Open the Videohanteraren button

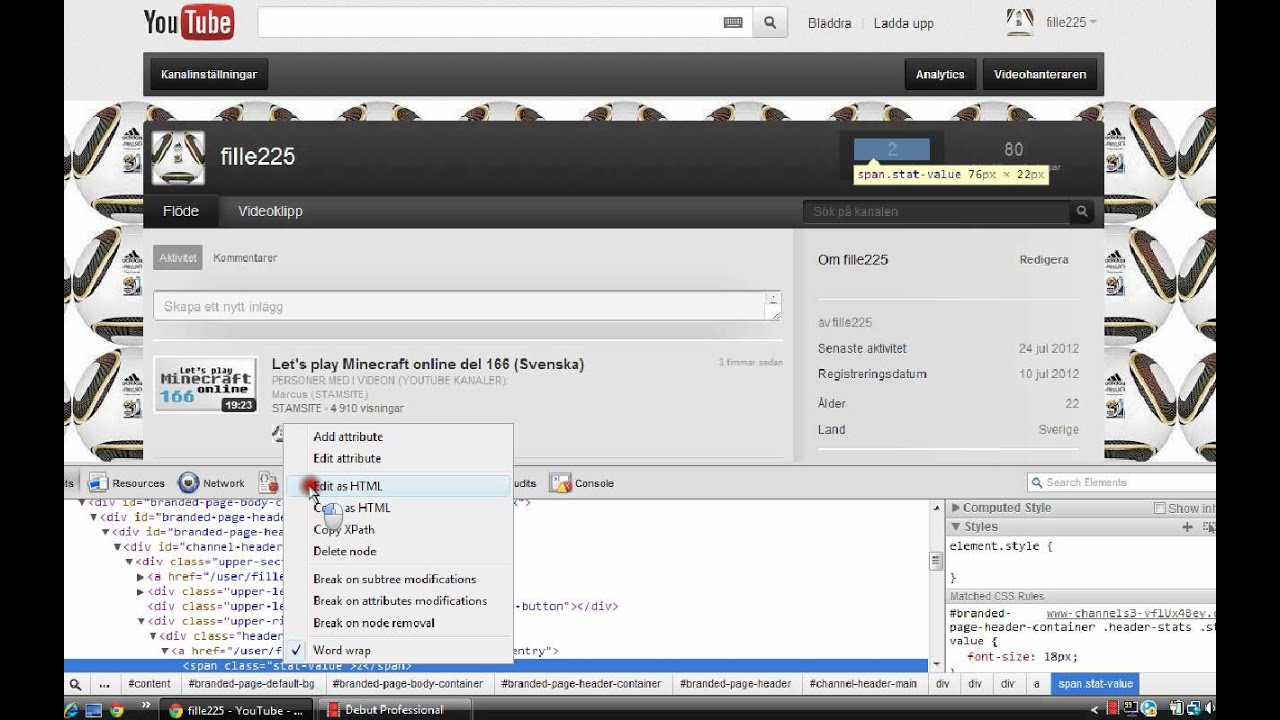[x=1040, y=75]
